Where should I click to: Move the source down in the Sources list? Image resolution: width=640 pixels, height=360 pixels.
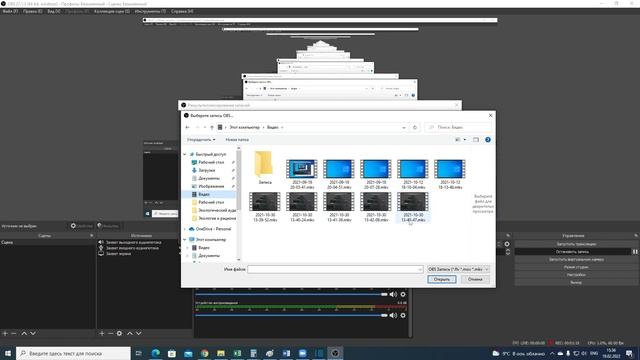click(139, 333)
